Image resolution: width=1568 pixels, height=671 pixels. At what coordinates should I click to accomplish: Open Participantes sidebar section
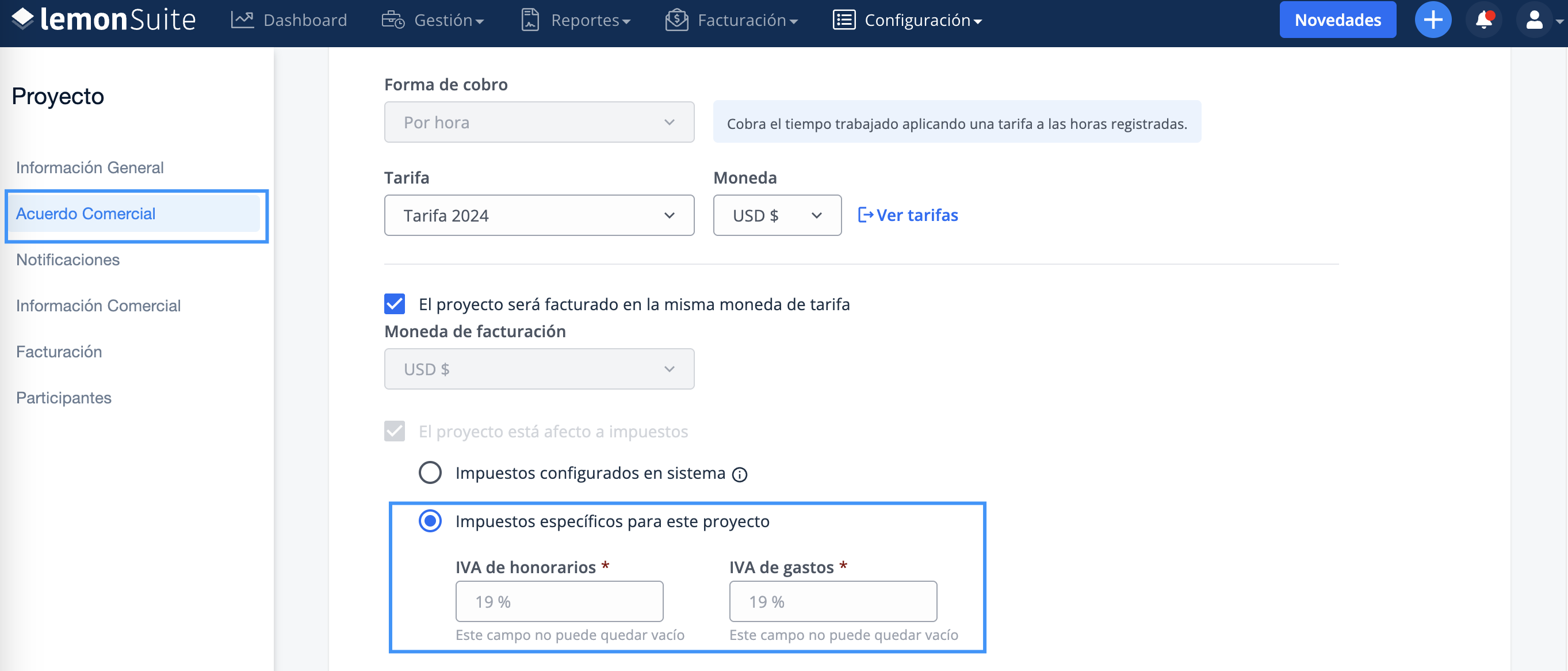click(x=64, y=398)
